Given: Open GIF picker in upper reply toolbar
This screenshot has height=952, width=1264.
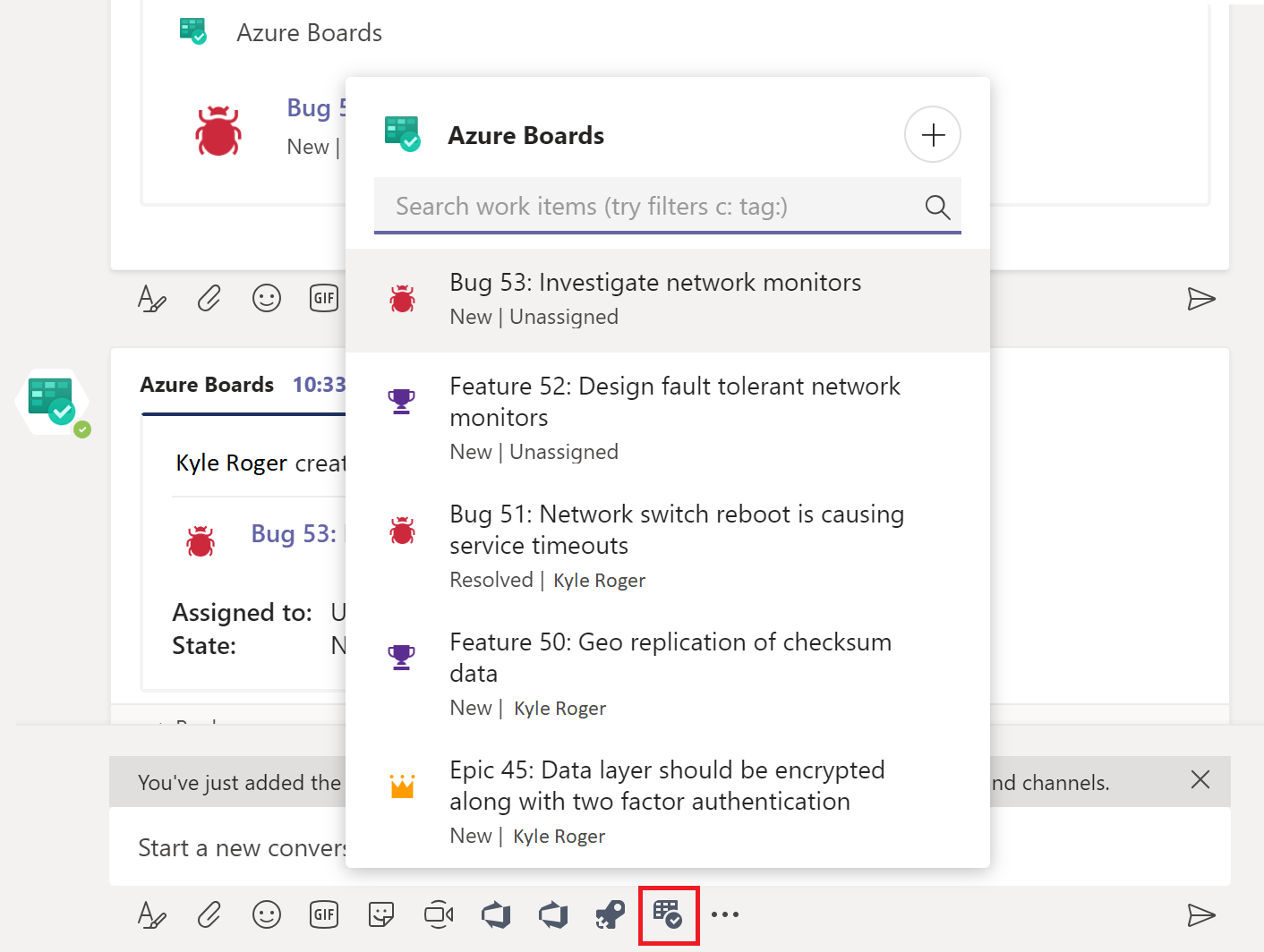Looking at the screenshot, I should click(324, 298).
